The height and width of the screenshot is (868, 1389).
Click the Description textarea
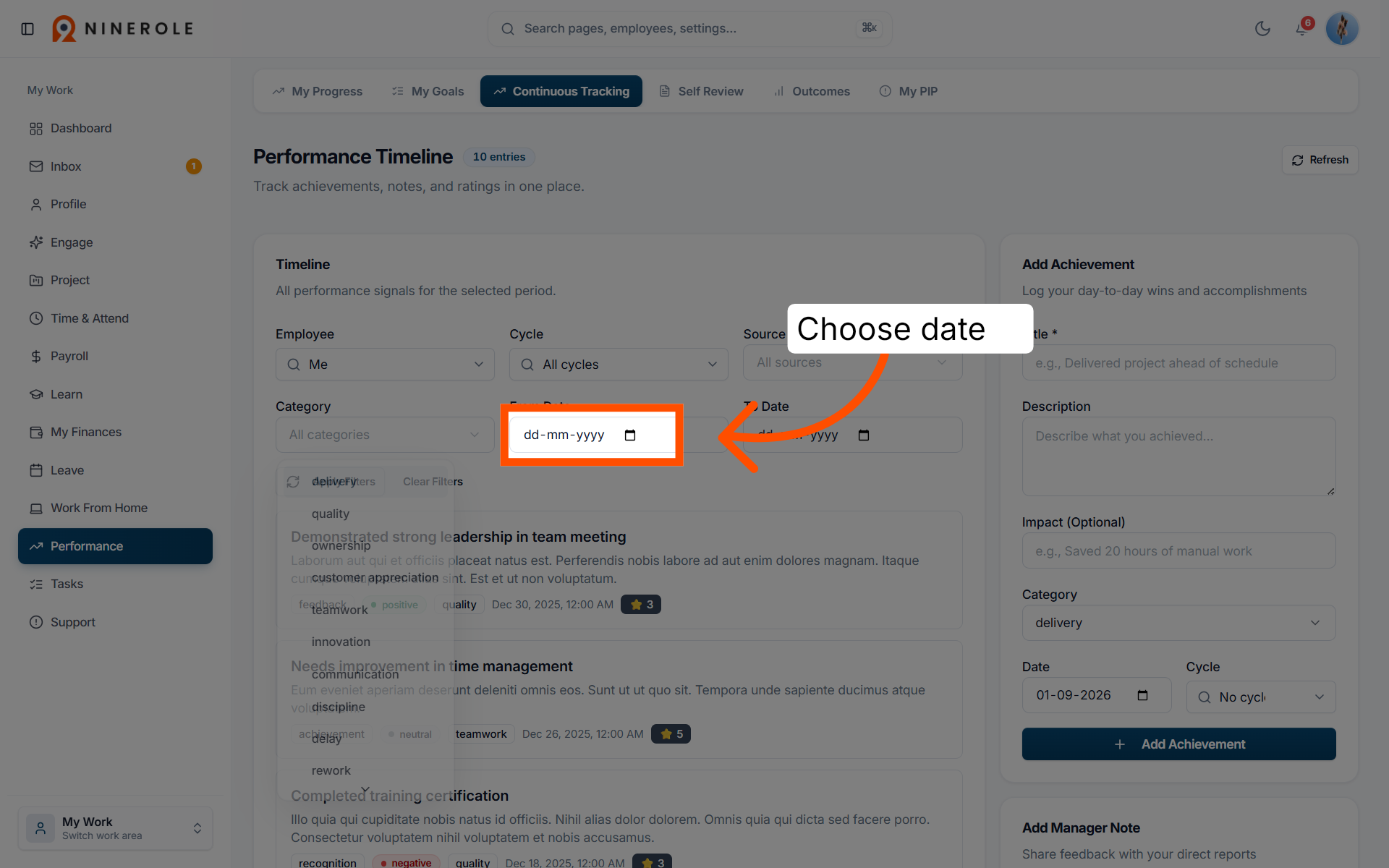point(1178,456)
